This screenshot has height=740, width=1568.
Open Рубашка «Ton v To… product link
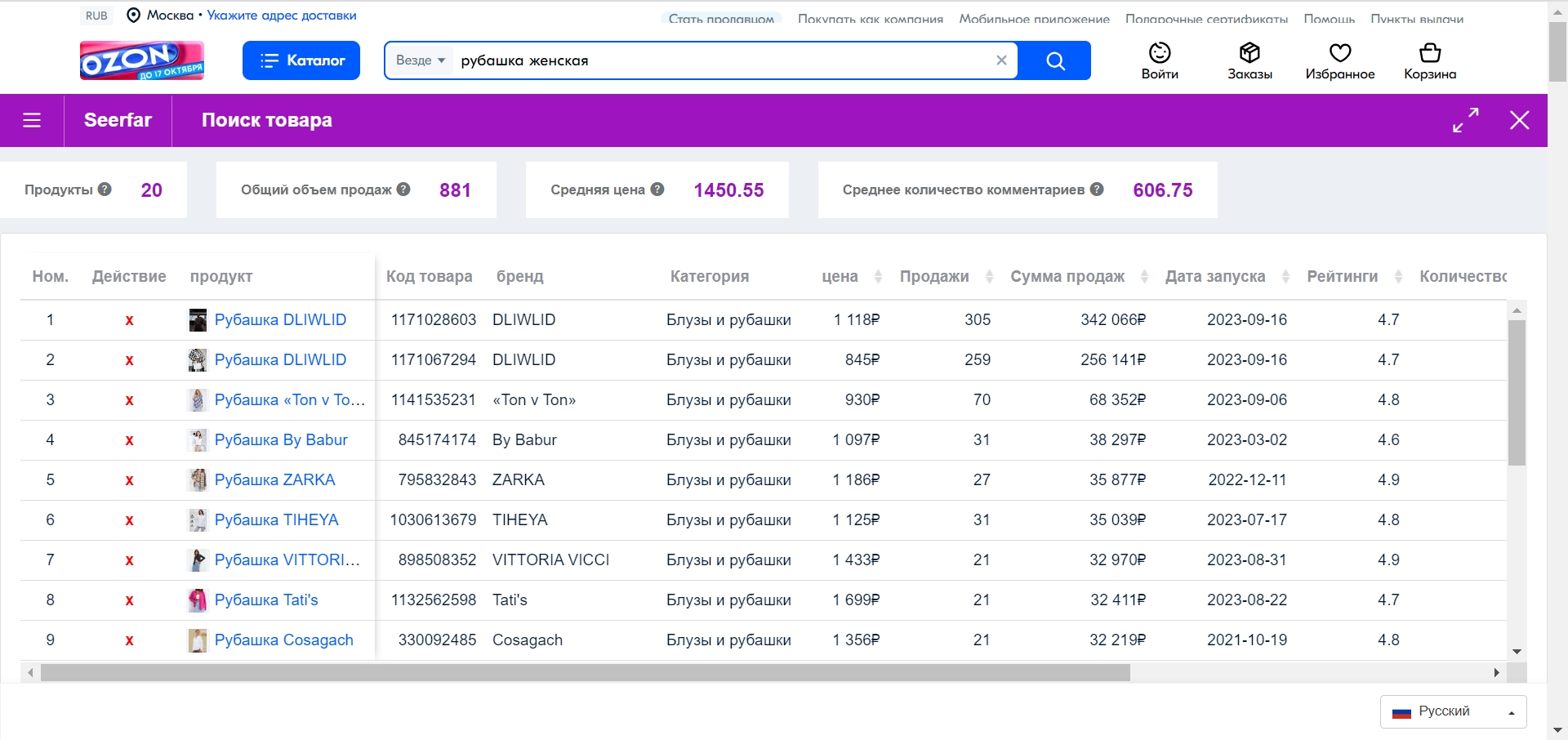point(290,399)
